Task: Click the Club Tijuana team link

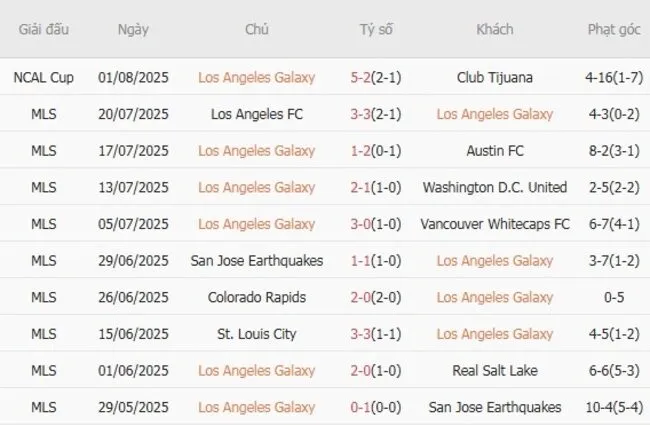Action: click(494, 77)
